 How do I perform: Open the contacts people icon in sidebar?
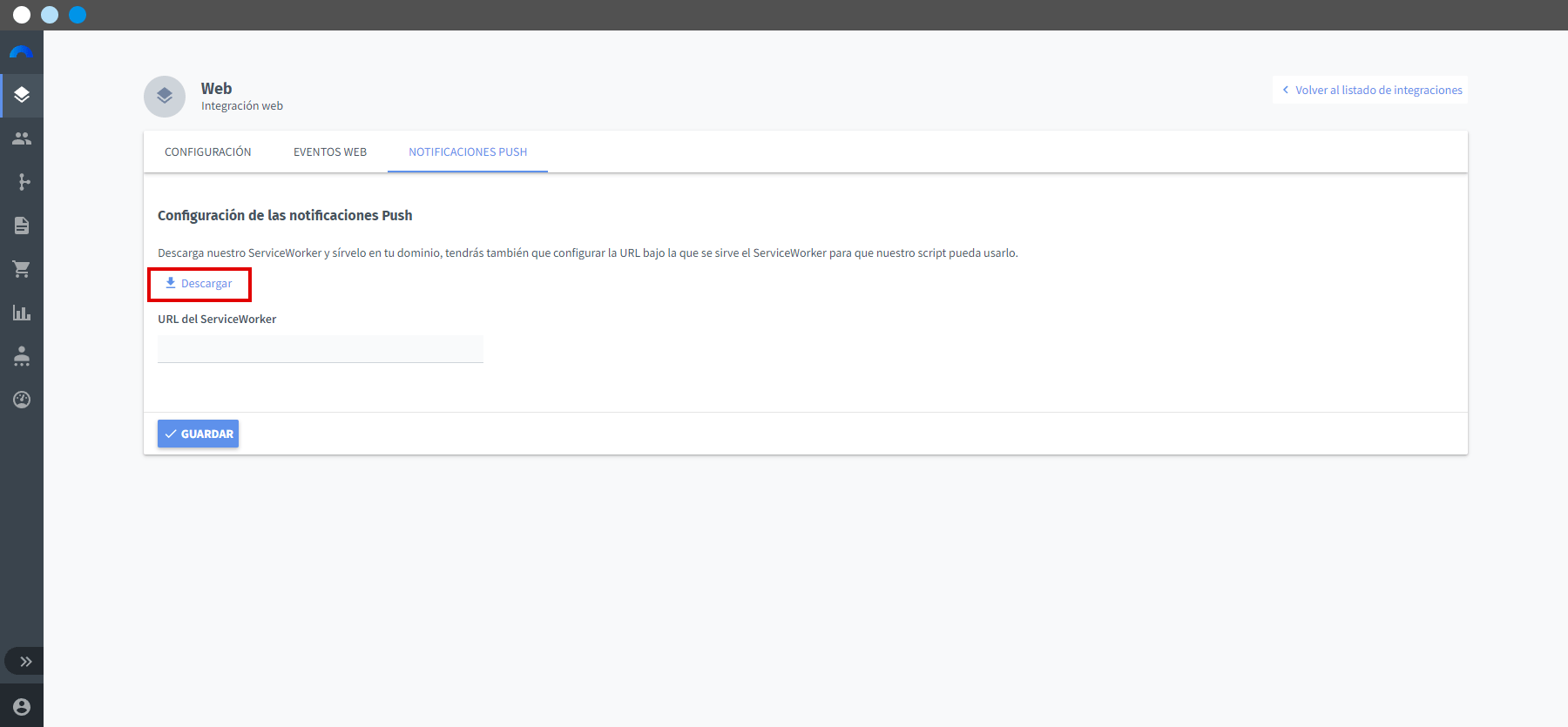(x=22, y=138)
